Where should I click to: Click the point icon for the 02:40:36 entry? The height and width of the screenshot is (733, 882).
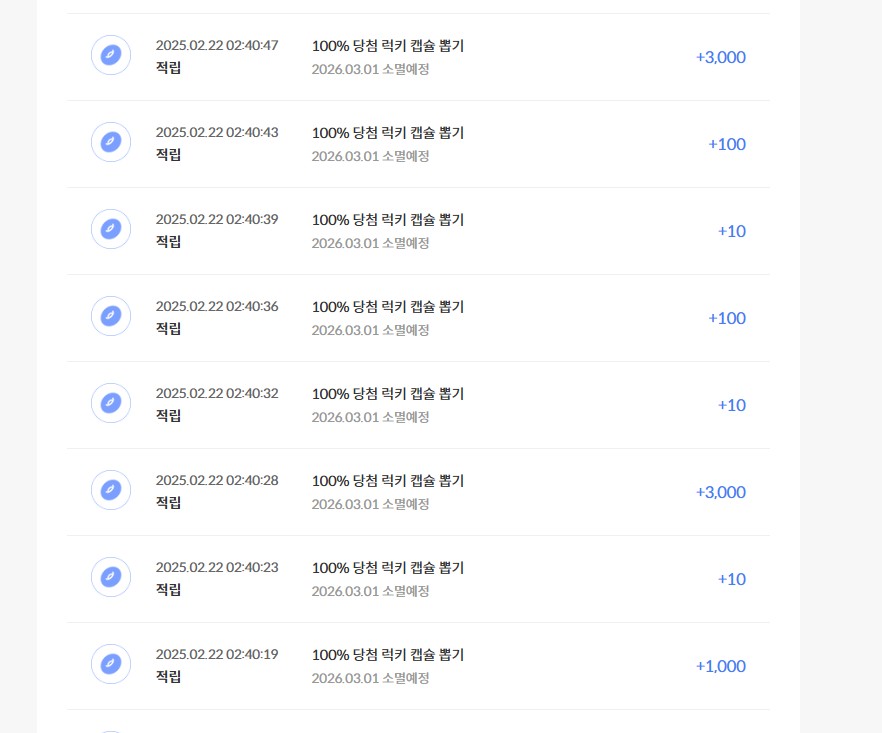[111, 316]
